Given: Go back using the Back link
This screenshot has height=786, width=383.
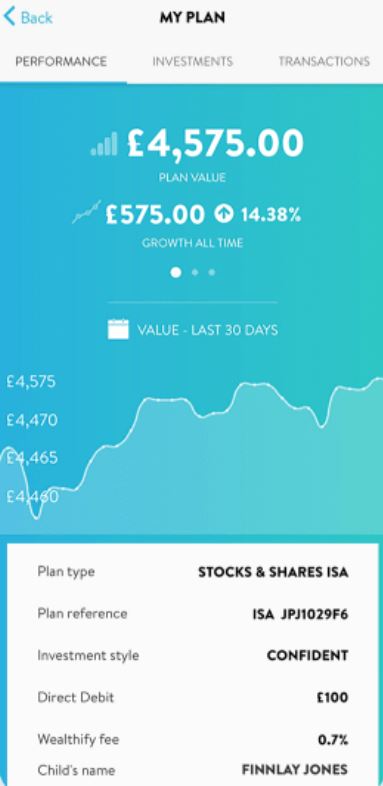Looking at the screenshot, I should [x=28, y=18].
